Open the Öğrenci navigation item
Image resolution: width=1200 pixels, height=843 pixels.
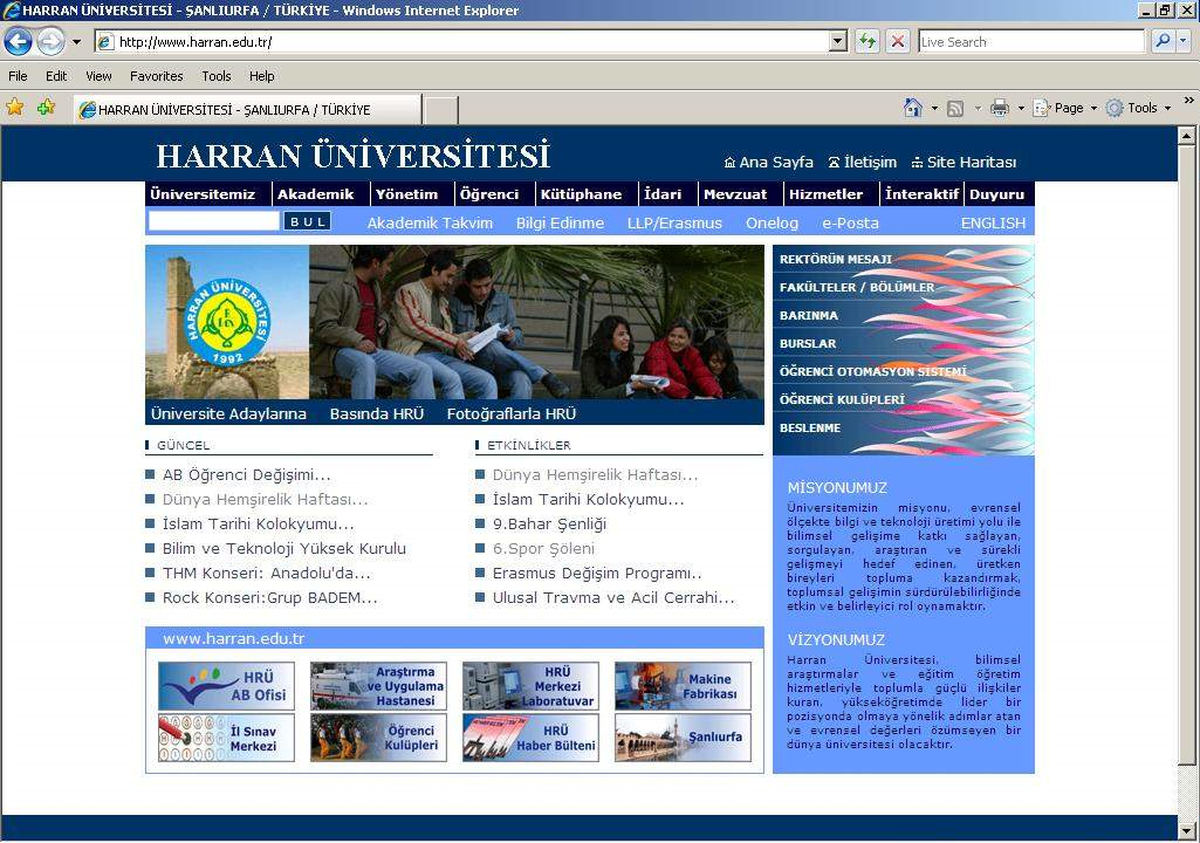pos(489,194)
